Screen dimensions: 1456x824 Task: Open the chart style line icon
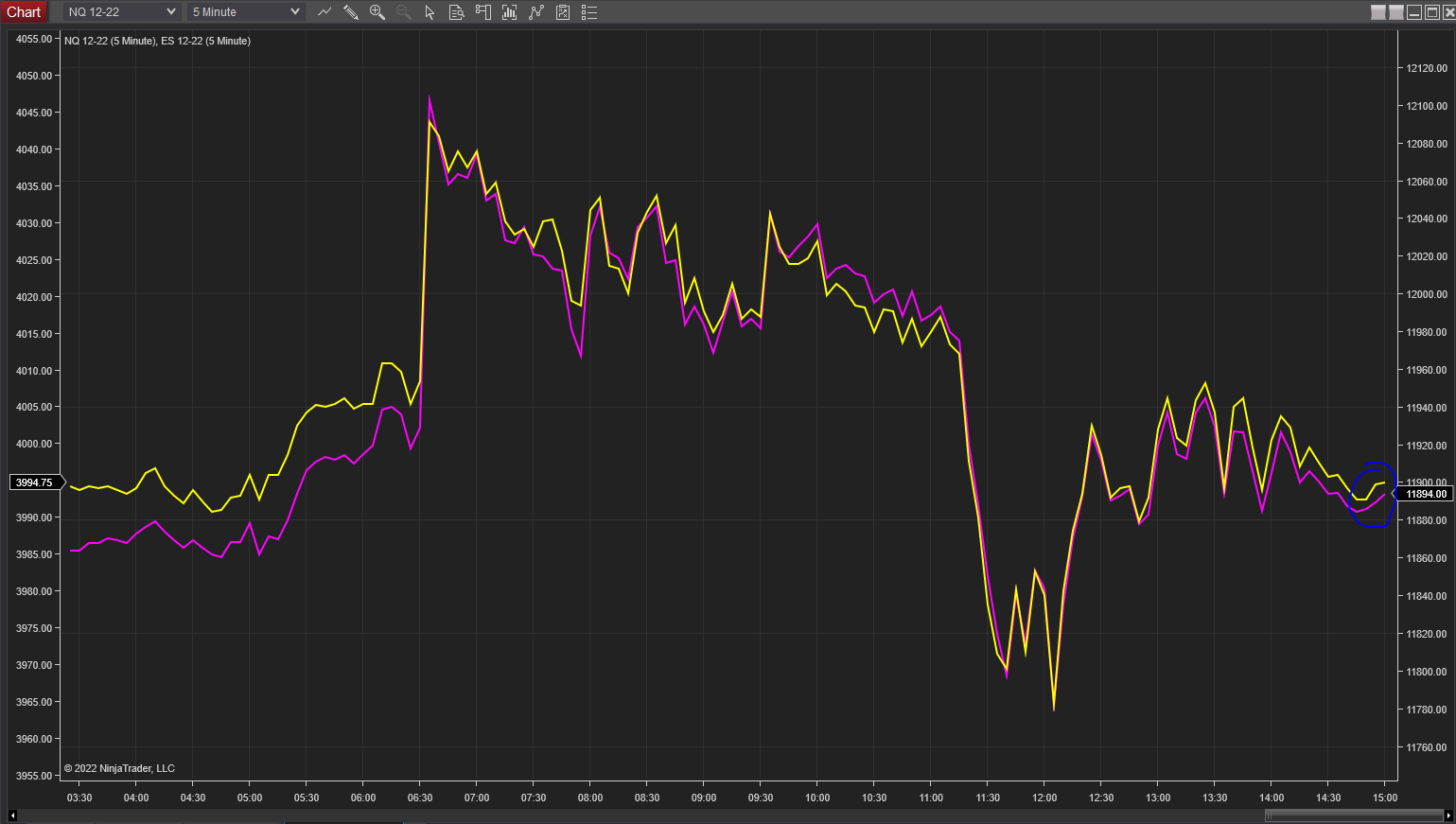[325, 12]
